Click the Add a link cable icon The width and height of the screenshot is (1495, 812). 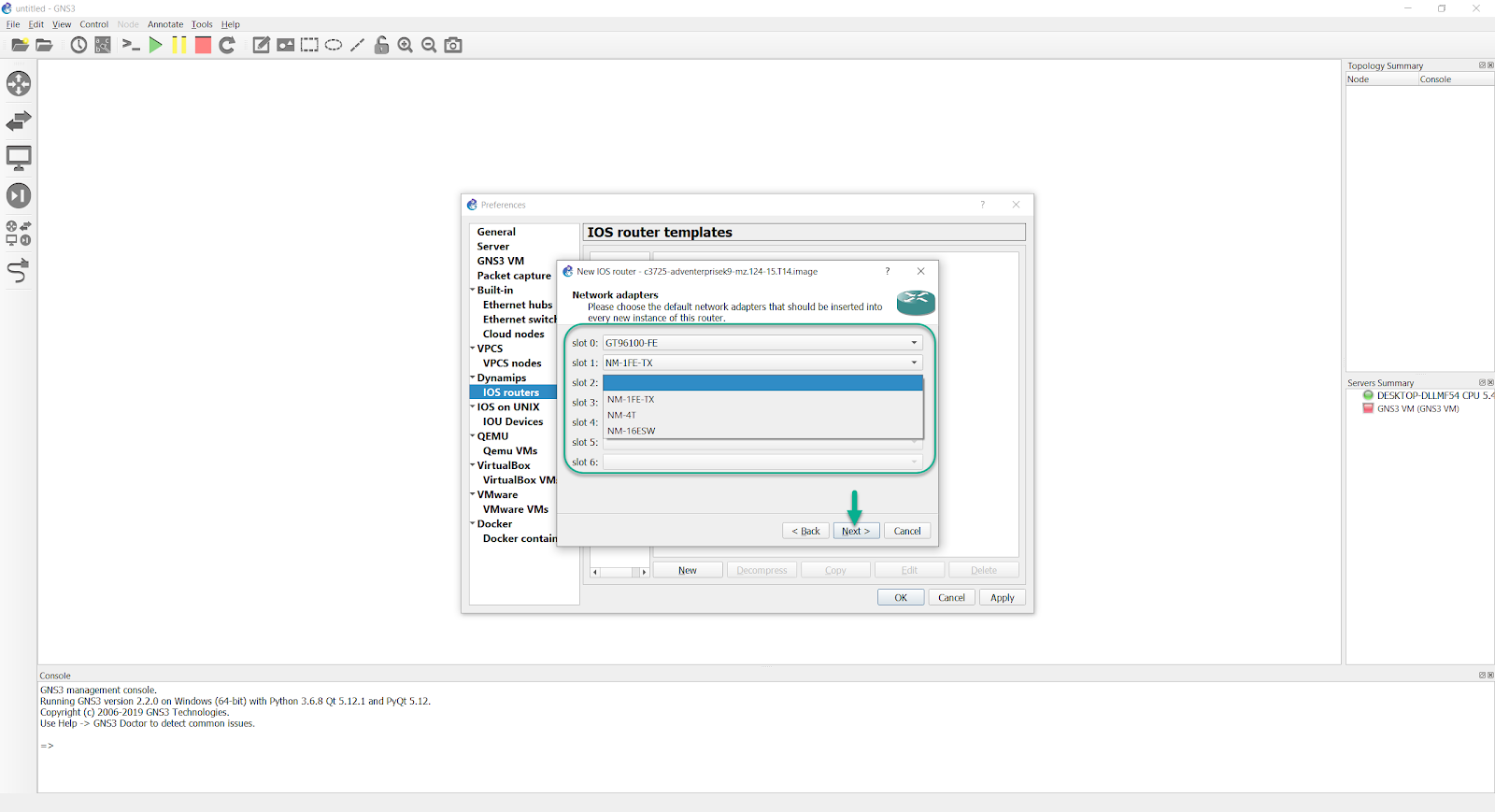pos(19,271)
